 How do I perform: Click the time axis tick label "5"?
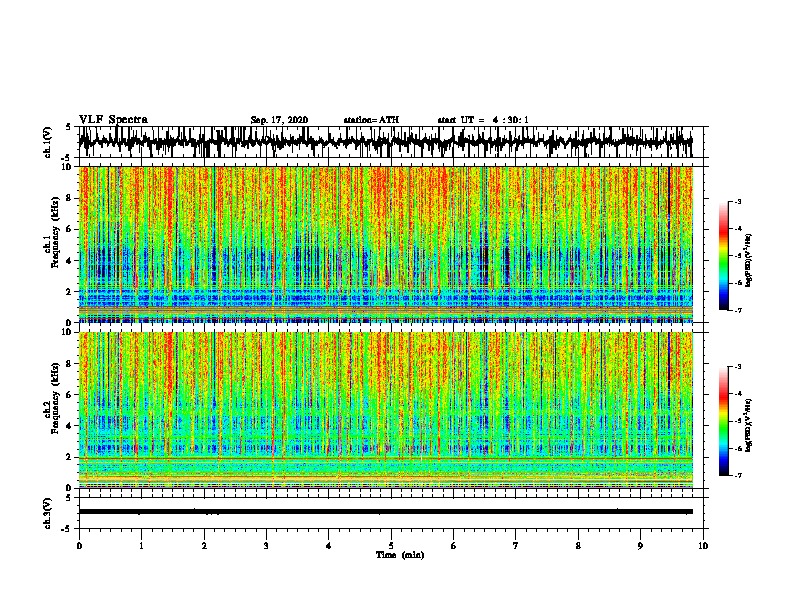point(391,546)
